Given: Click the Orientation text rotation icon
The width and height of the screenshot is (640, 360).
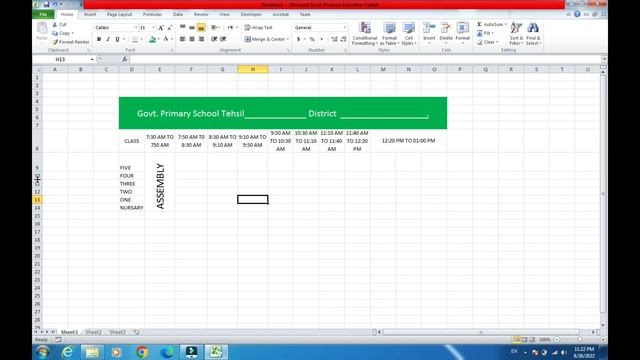Looking at the screenshot, I should click(214, 28).
